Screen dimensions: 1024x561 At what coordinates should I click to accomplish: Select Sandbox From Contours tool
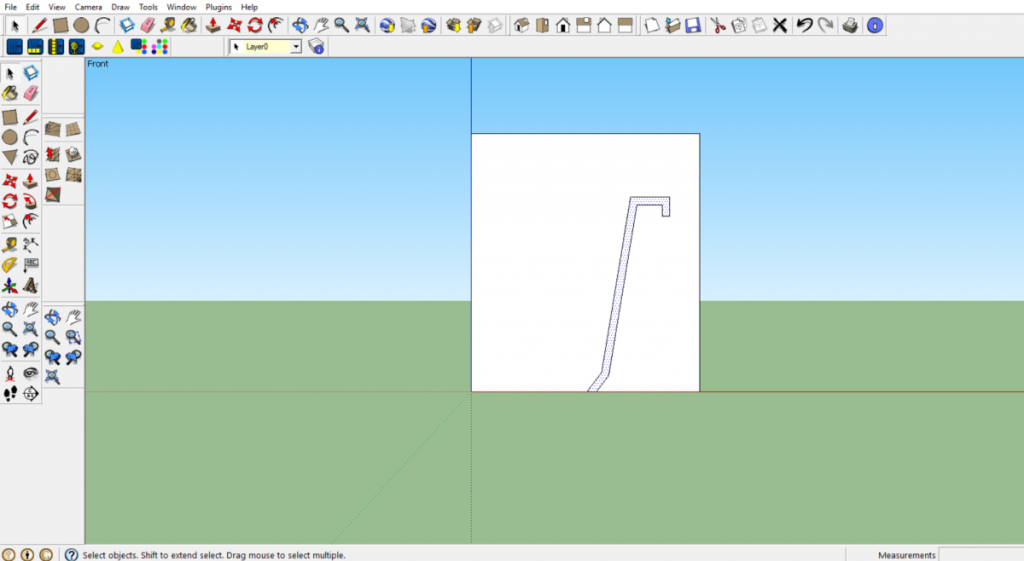(x=53, y=129)
